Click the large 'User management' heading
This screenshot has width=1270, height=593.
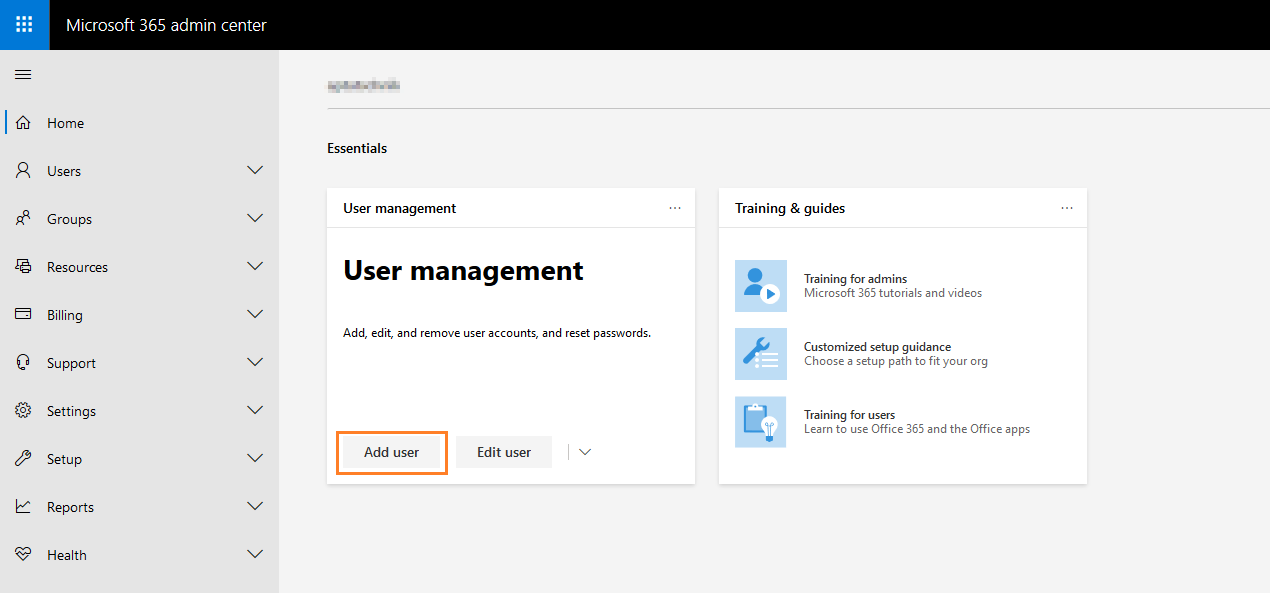point(463,270)
